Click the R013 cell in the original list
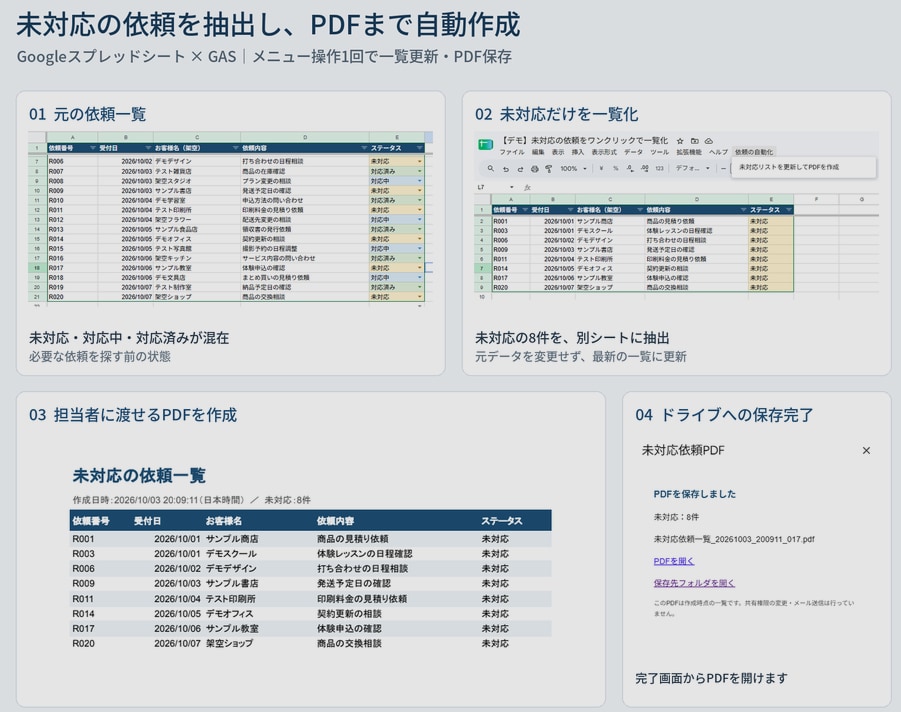Image resolution: width=901 pixels, height=712 pixels. (72, 229)
